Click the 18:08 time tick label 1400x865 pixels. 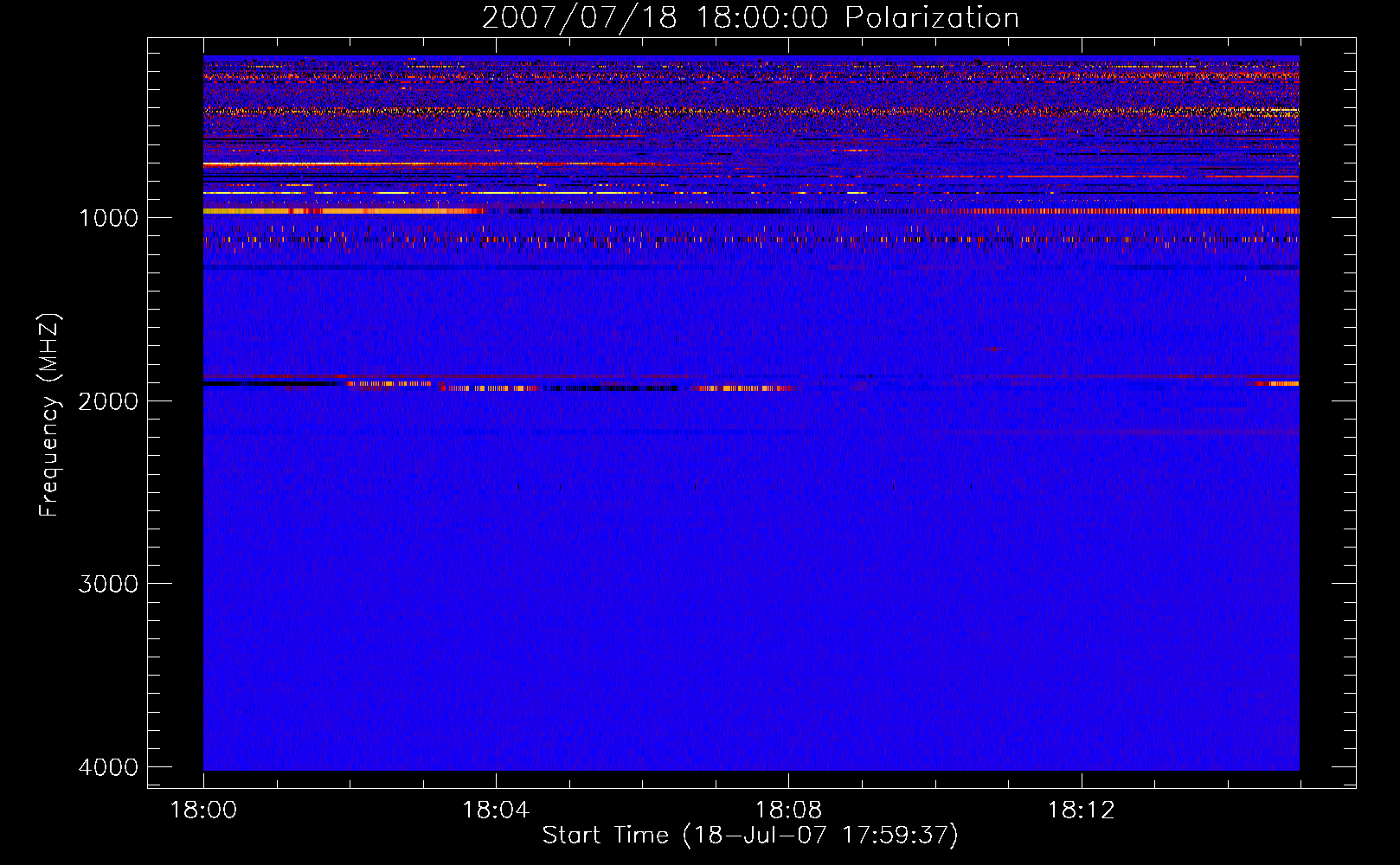pyautogui.click(x=788, y=811)
